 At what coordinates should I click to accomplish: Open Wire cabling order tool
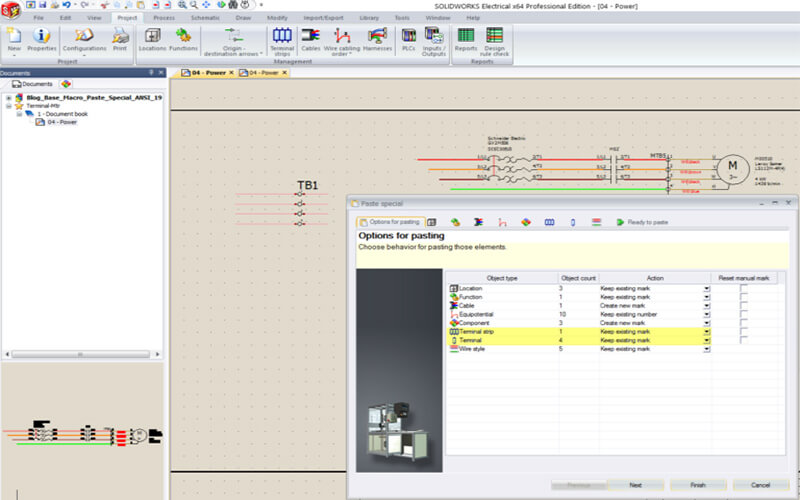click(343, 40)
